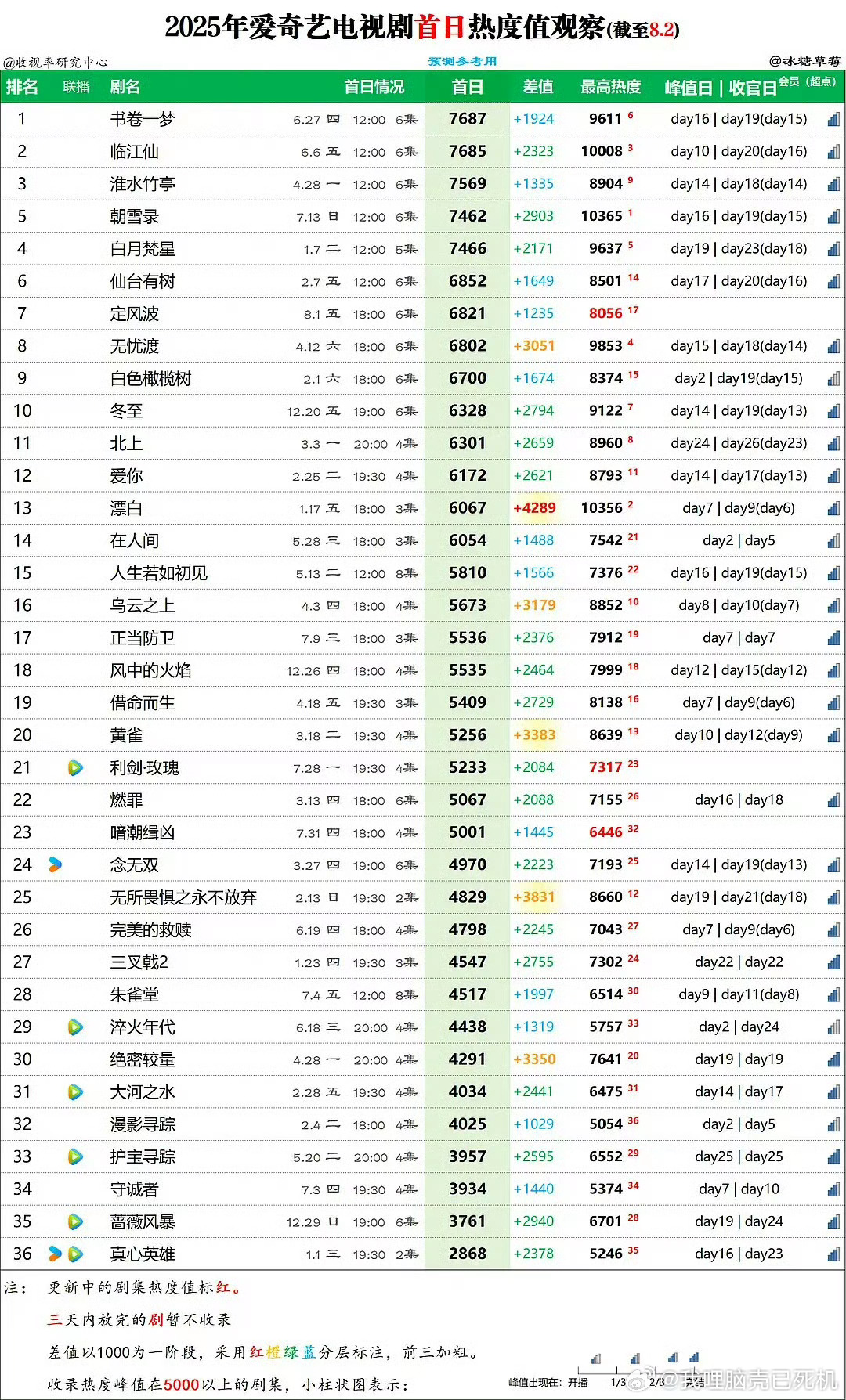Click the peak heat value 10008

pos(602,151)
